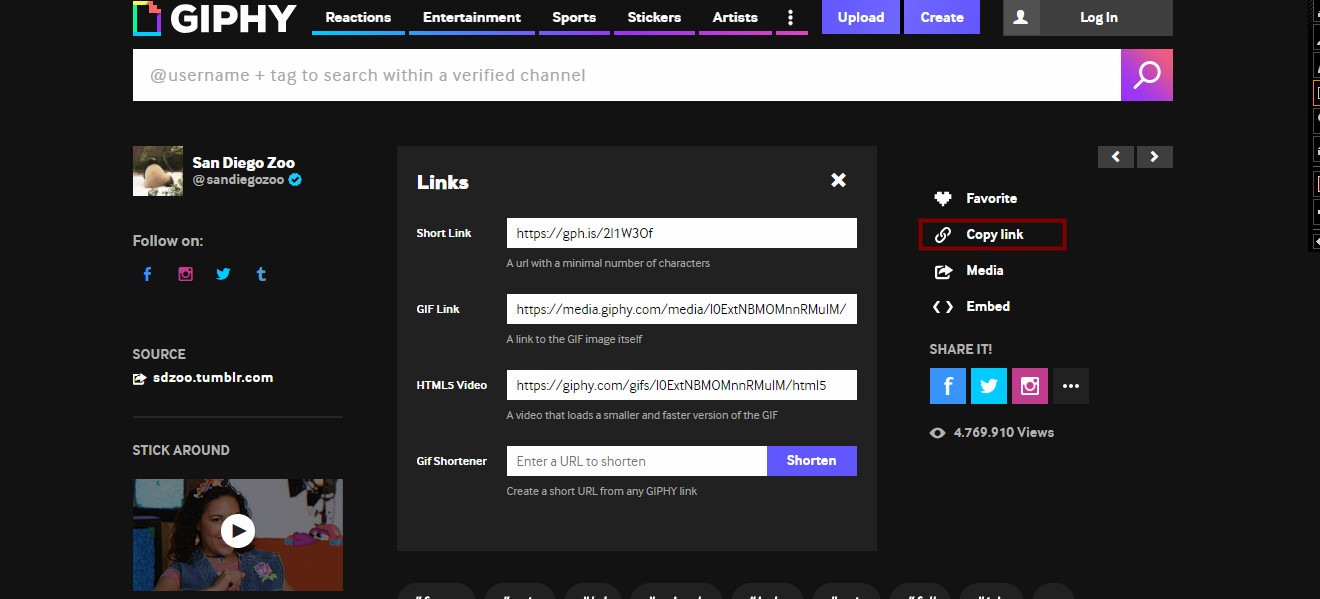Click the user avatar icon beside Log In
This screenshot has width=1320, height=599.
coord(1021,17)
